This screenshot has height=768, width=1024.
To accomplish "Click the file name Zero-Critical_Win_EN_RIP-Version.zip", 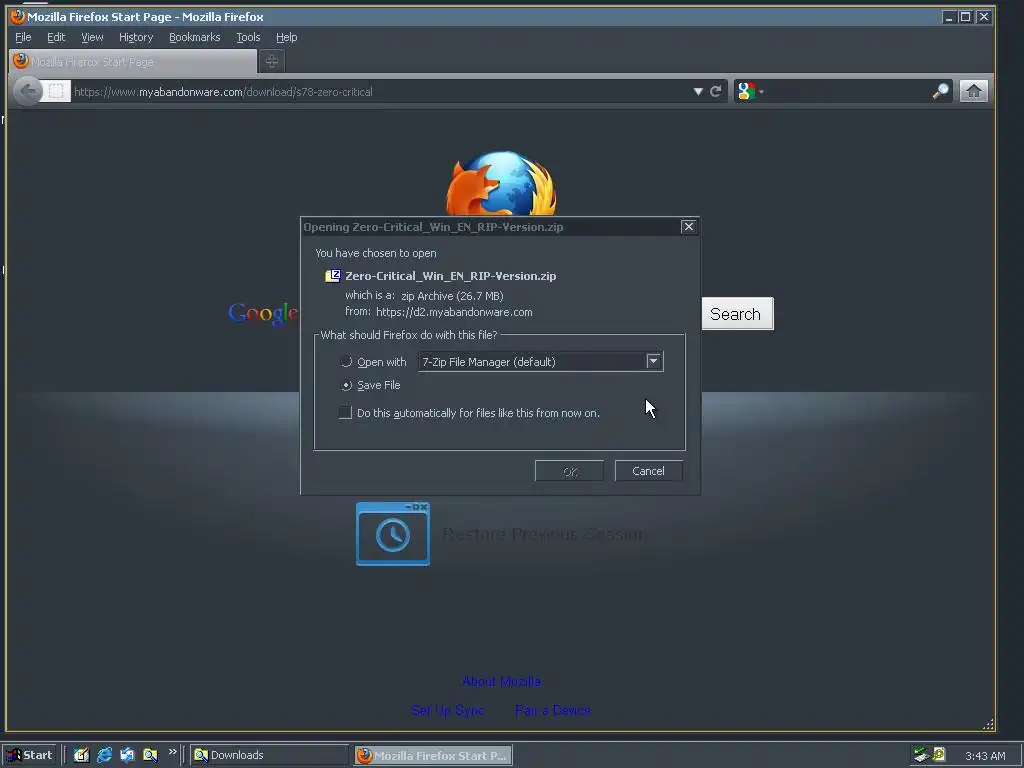I will point(451,276).
